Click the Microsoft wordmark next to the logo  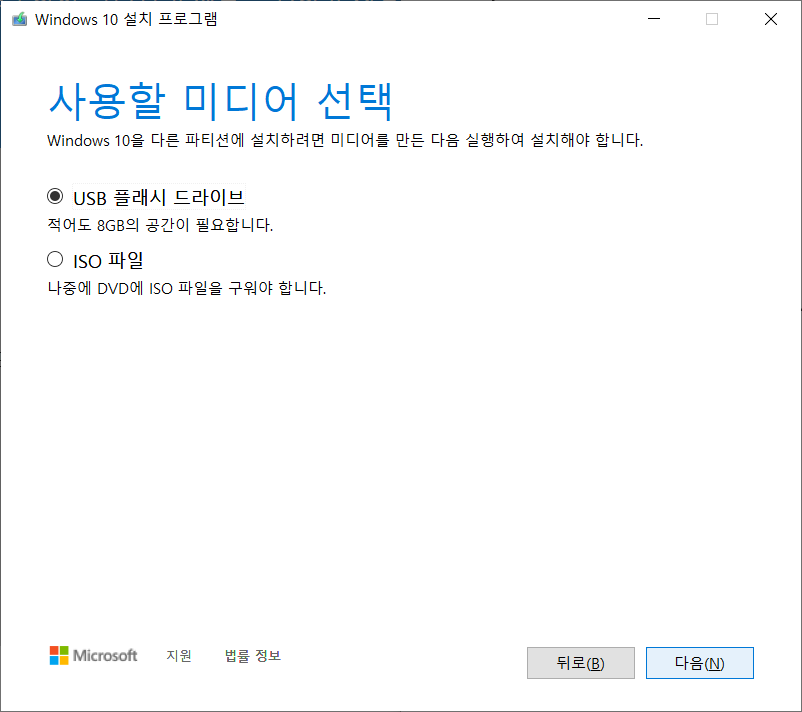(x=105, y=656)
